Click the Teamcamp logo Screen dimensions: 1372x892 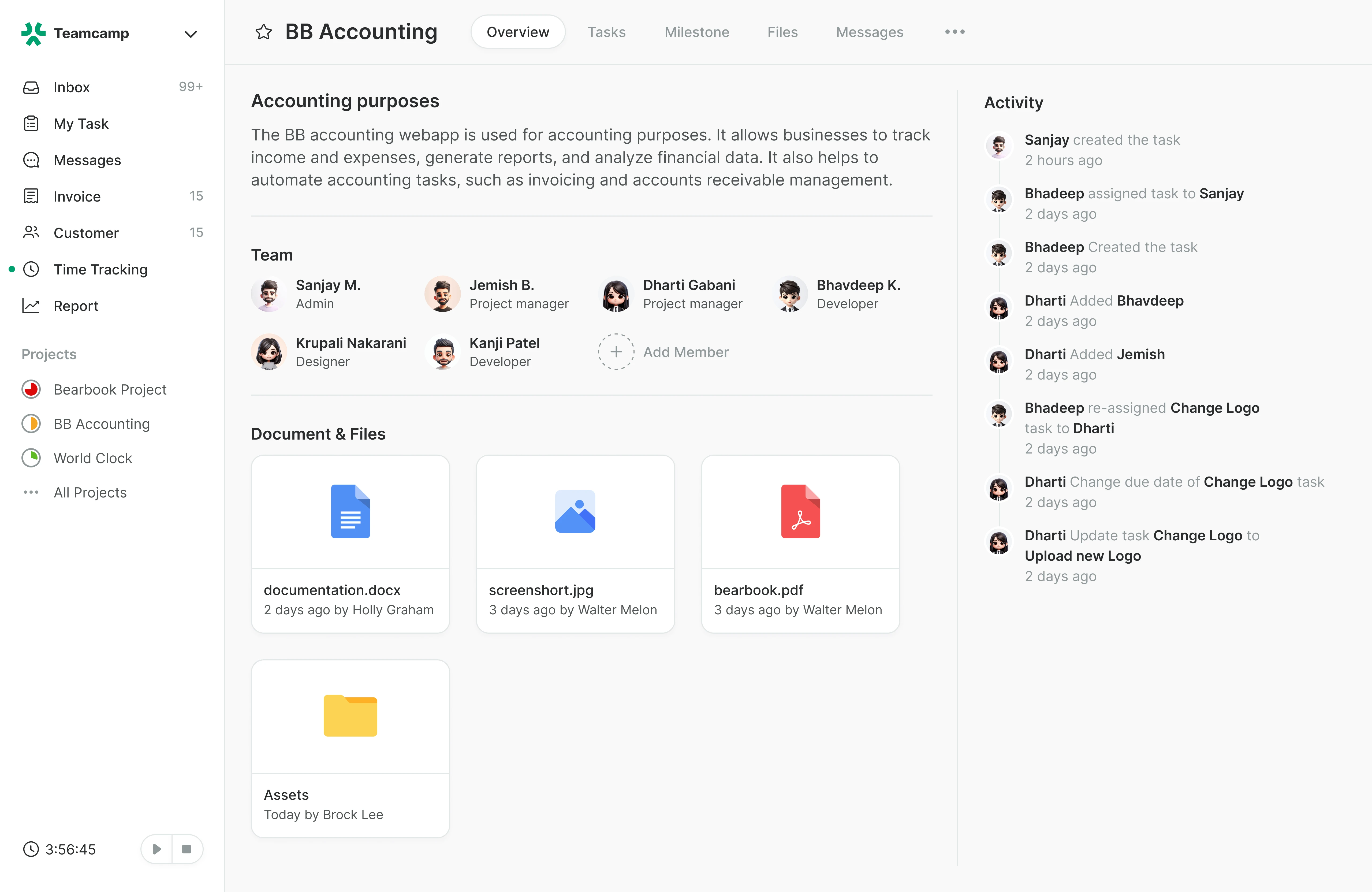click(x=33, y=34)
